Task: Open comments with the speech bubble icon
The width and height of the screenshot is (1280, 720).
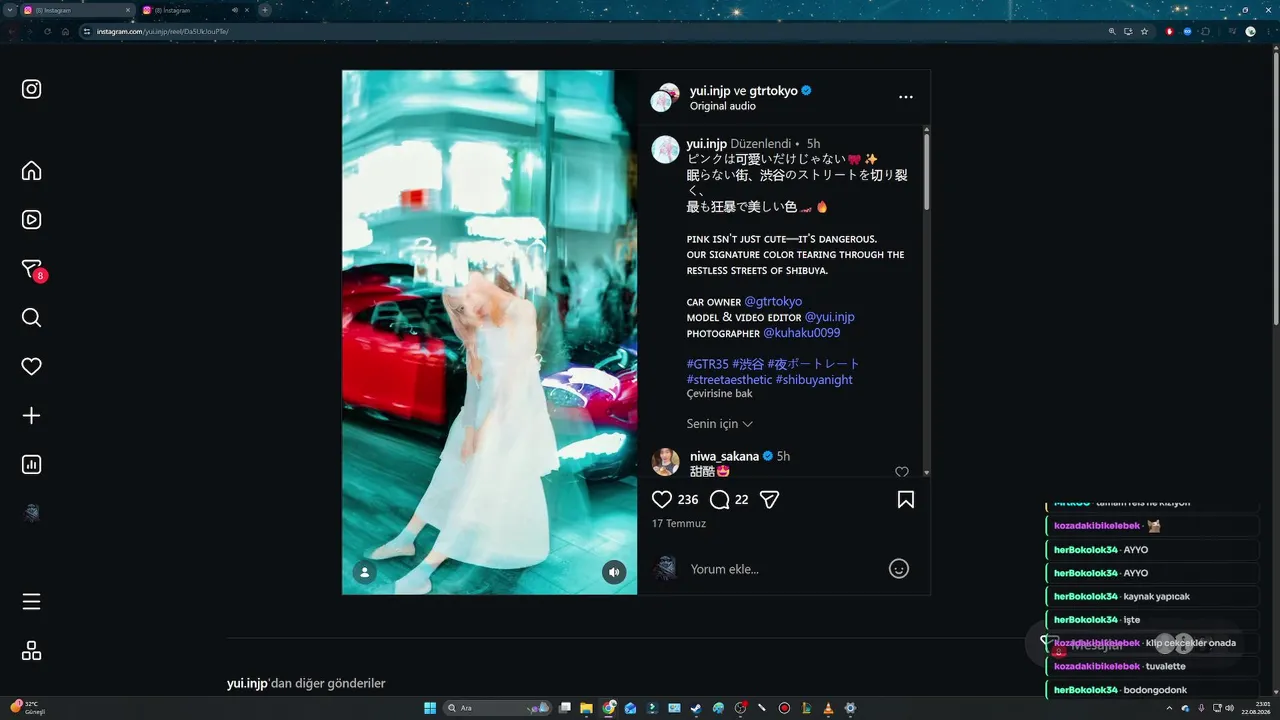Action: tap(719, 499)
